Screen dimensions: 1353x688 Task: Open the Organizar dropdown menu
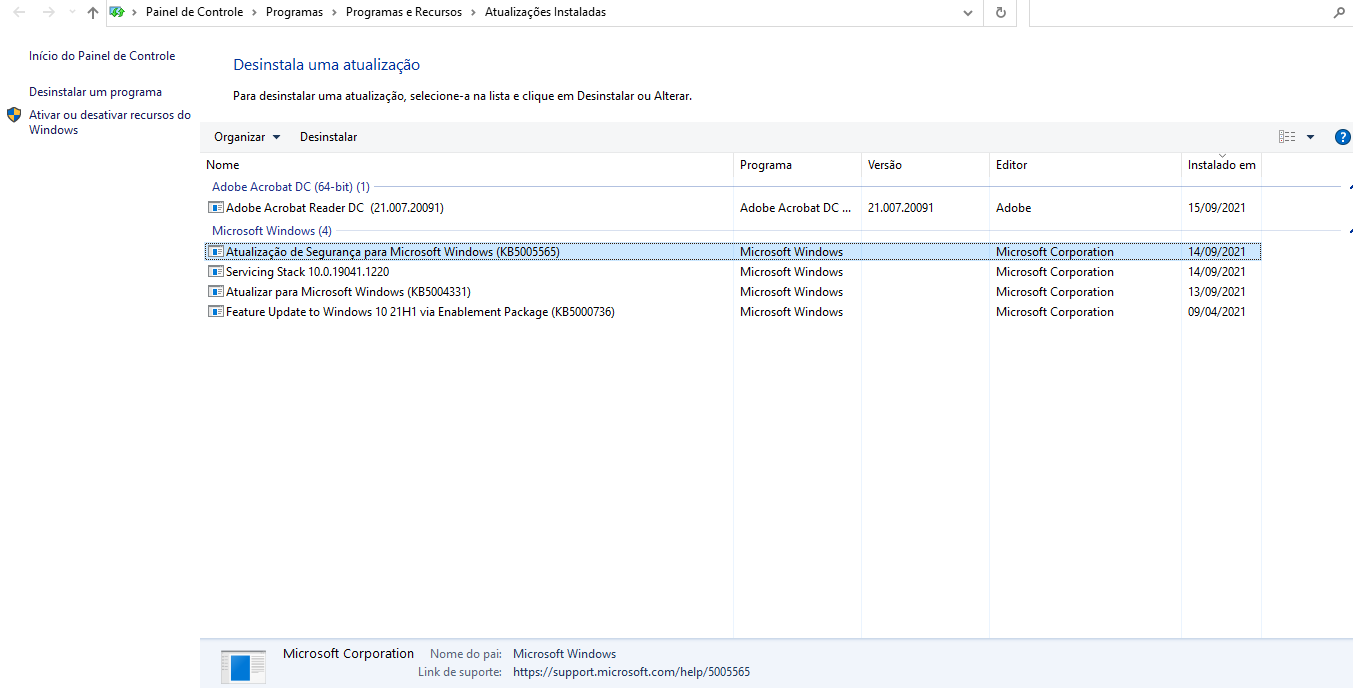coord(247,137)
